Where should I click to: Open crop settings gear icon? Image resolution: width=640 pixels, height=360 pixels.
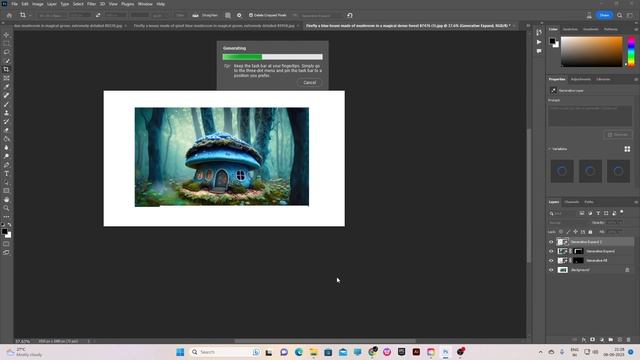239,15
